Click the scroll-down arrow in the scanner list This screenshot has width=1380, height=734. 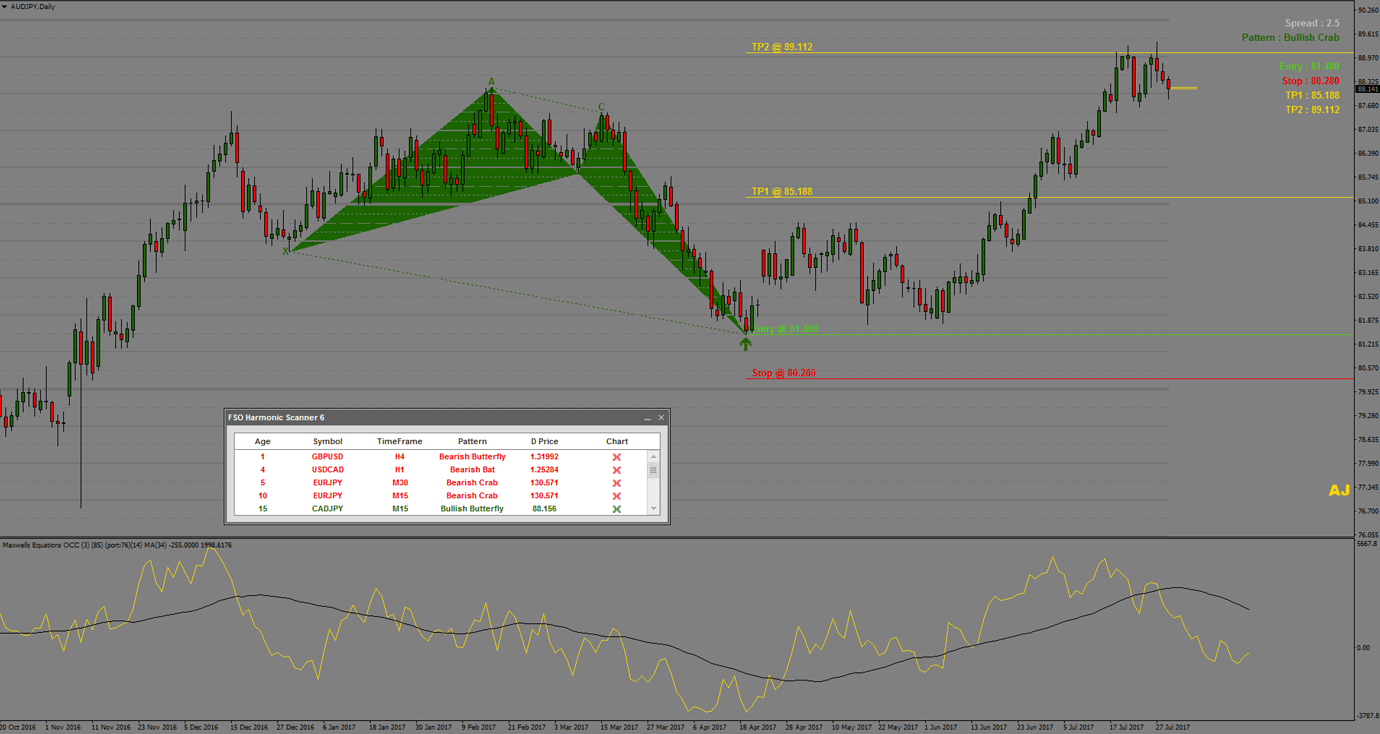tap(653, 508)
